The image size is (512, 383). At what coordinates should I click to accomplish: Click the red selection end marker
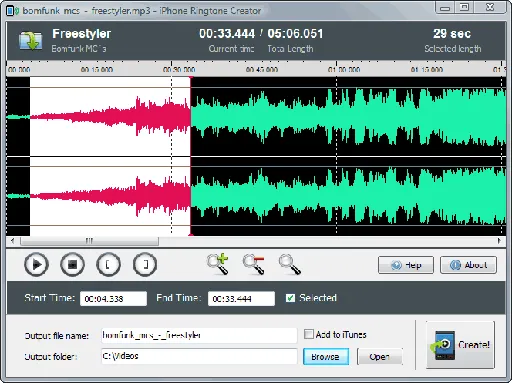point(191,156)
